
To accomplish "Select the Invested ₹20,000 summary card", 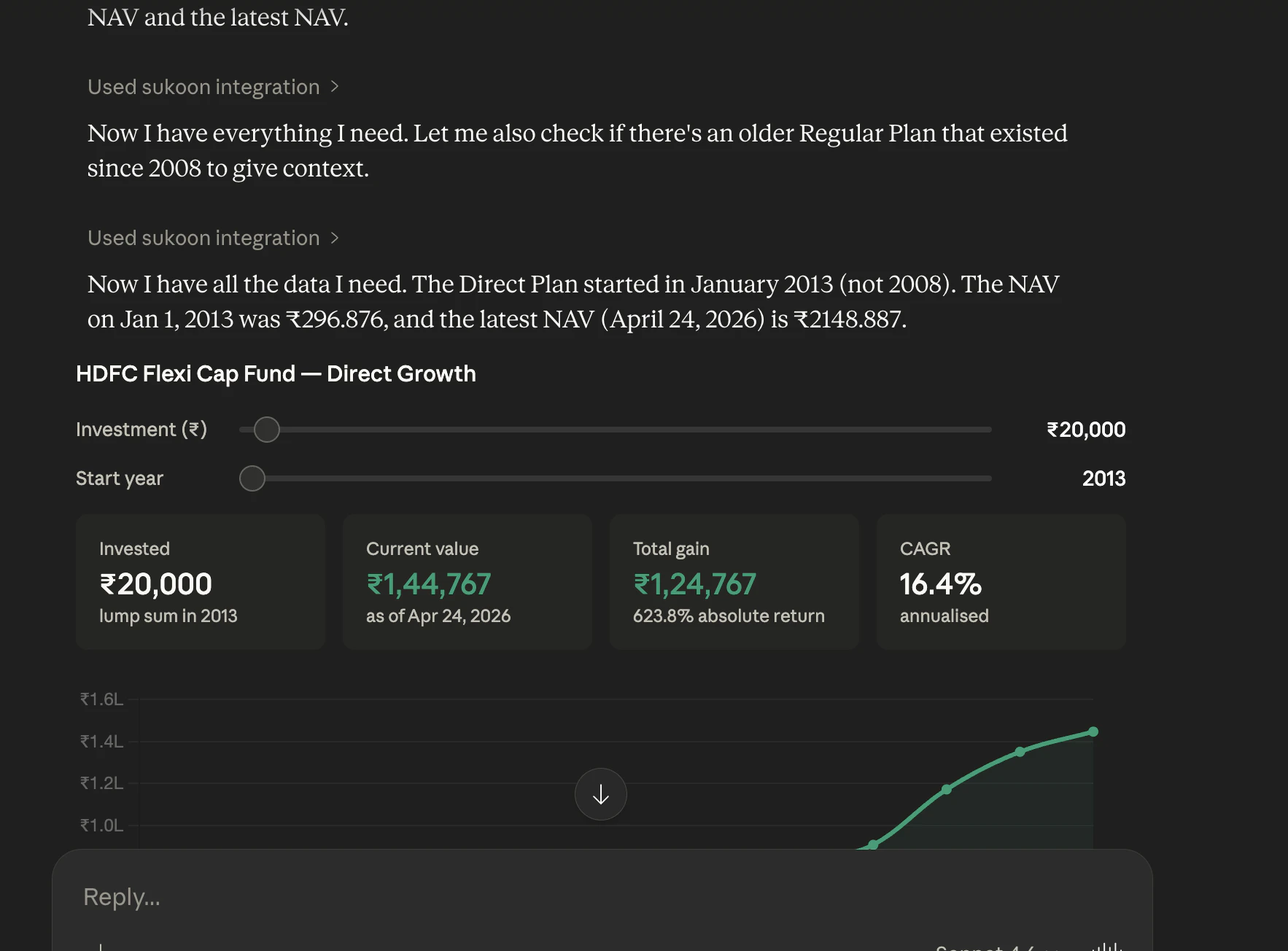I will tap(201, 582).
